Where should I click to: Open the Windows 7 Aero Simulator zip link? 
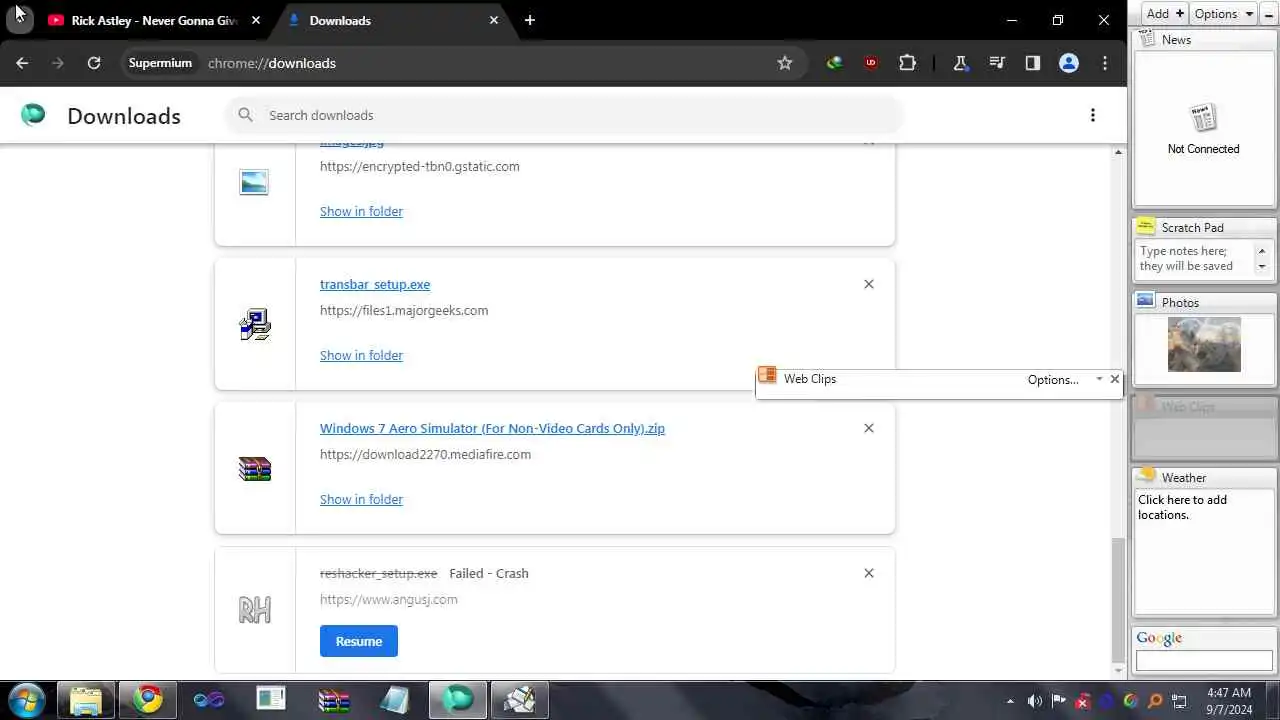492,428
